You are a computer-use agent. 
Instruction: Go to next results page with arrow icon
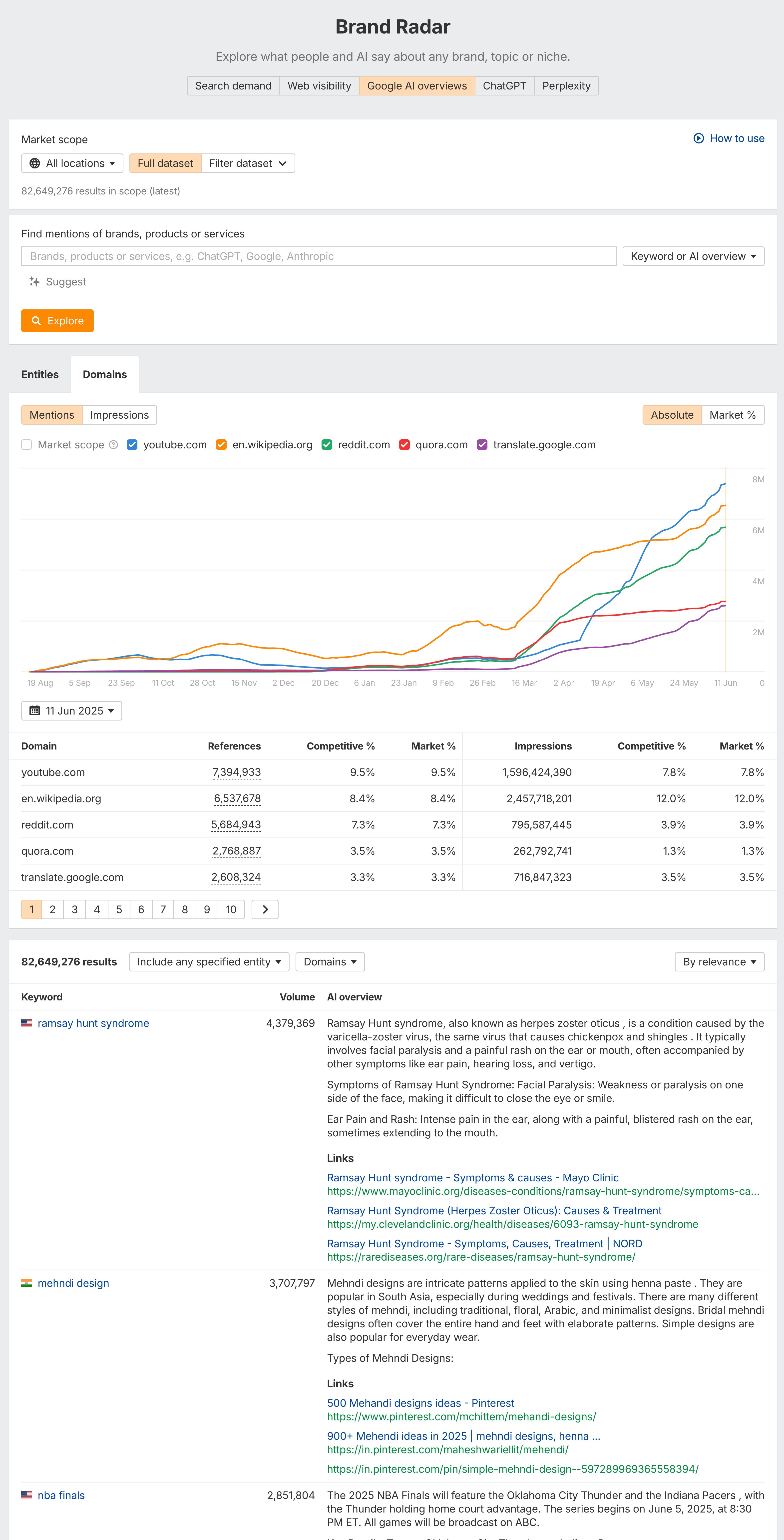265,909
